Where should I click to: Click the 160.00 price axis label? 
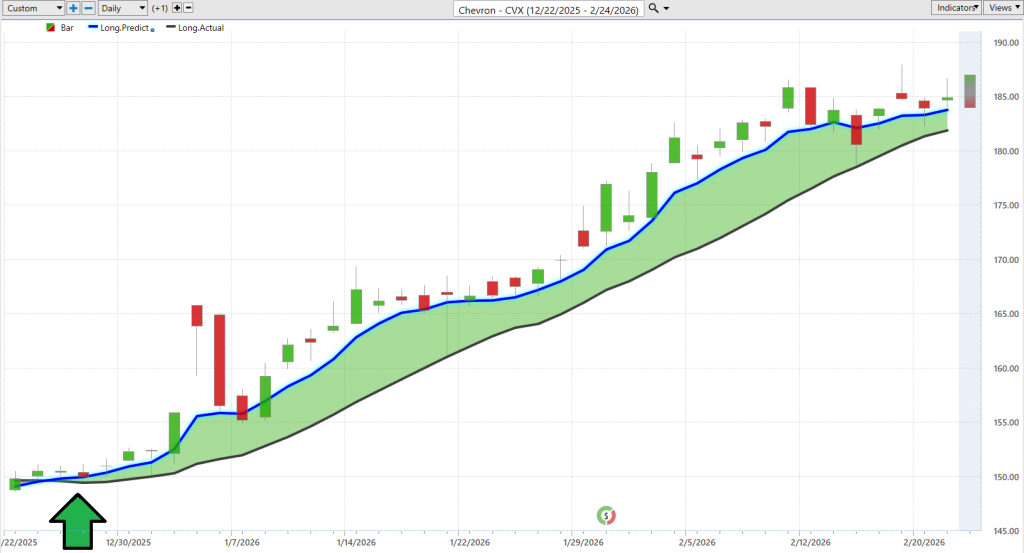(x=1006, y=369)
